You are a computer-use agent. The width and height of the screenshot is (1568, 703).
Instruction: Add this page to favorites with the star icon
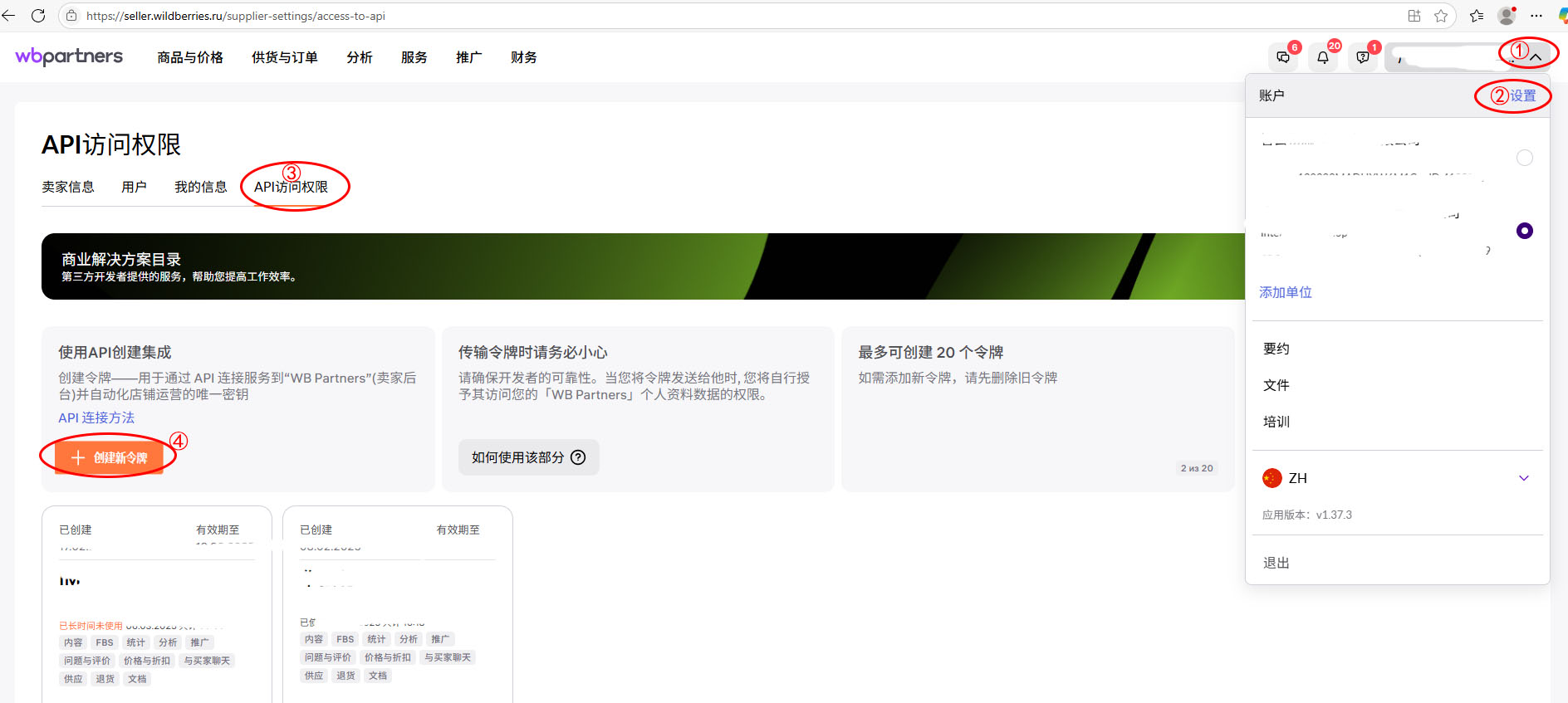pyautogui.click(x=1441, y=16)
